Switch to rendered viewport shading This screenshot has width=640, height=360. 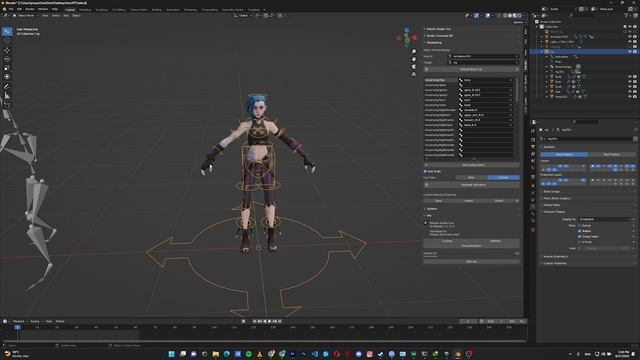pos(519,16)
